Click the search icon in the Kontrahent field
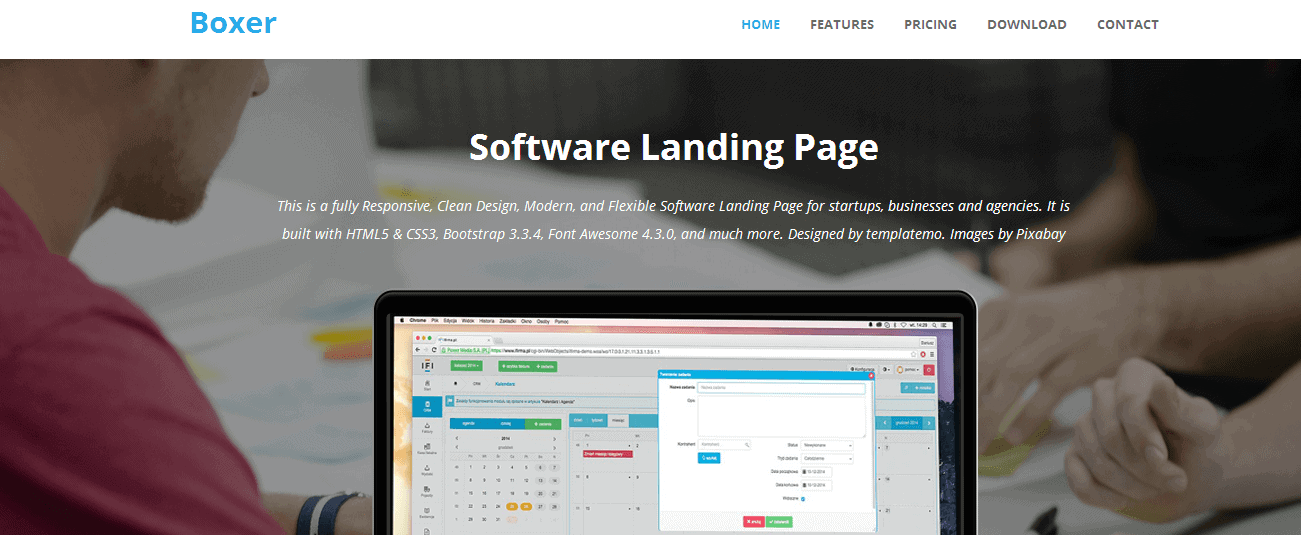Viewport: 1301px width, 535px height. click(746, 445)
